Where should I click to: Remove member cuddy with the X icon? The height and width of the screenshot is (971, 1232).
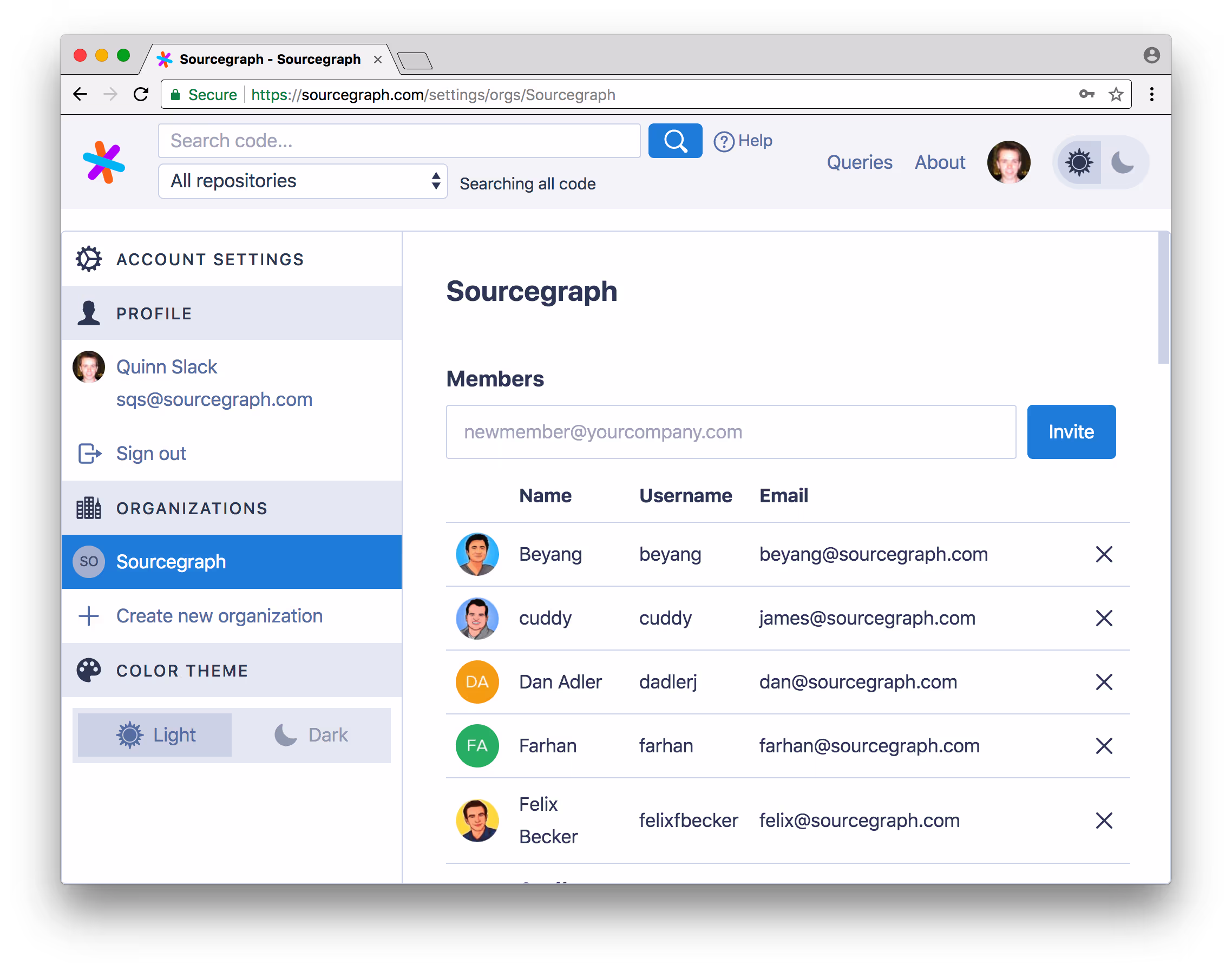(1104, 618)
